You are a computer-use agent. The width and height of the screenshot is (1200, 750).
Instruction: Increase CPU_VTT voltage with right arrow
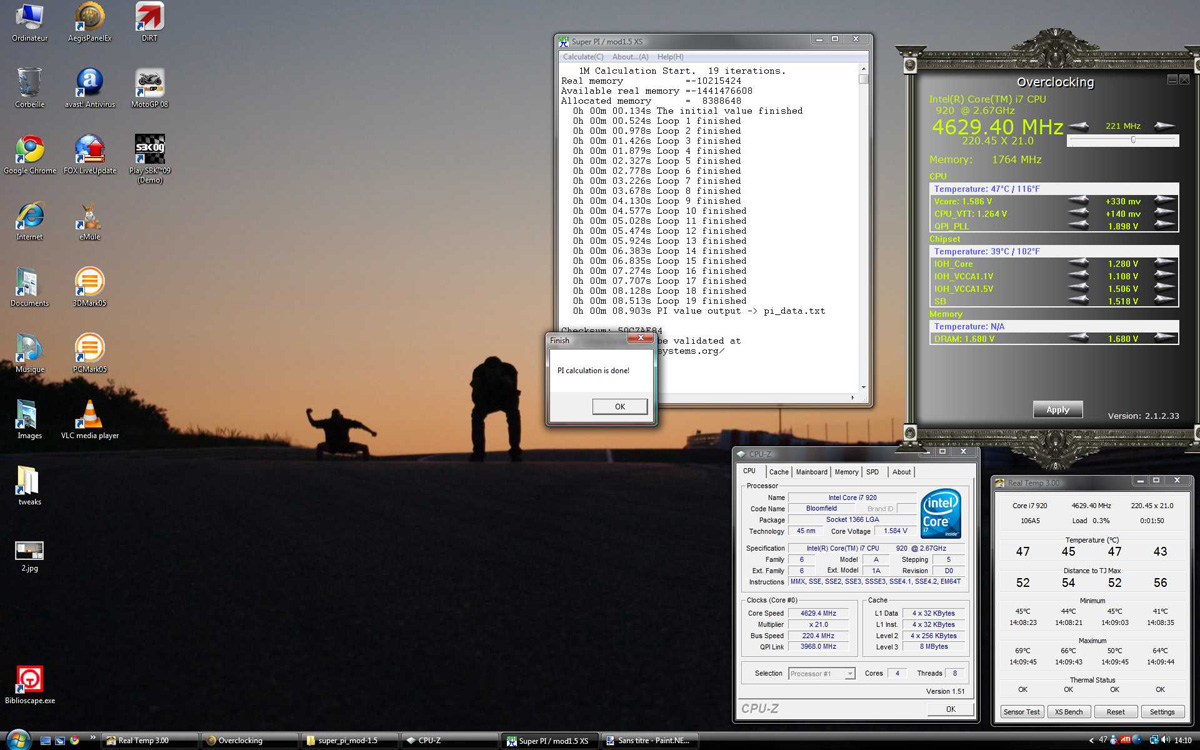(x=1165, y=213)
